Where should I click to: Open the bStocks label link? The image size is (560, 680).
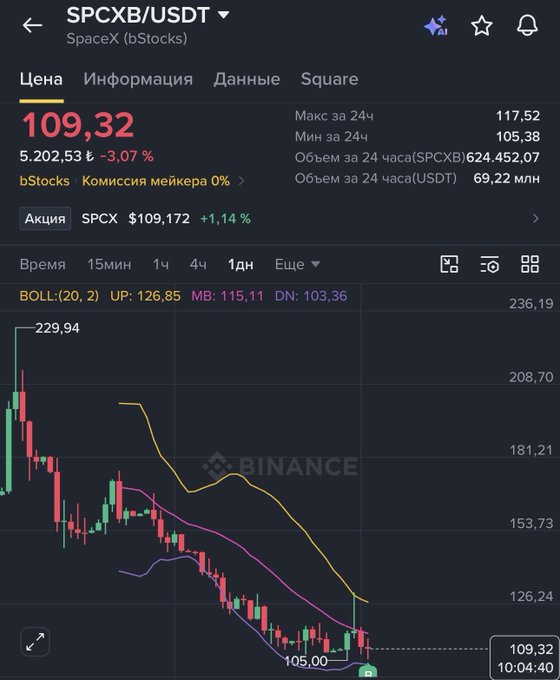(x=44, y=181)
